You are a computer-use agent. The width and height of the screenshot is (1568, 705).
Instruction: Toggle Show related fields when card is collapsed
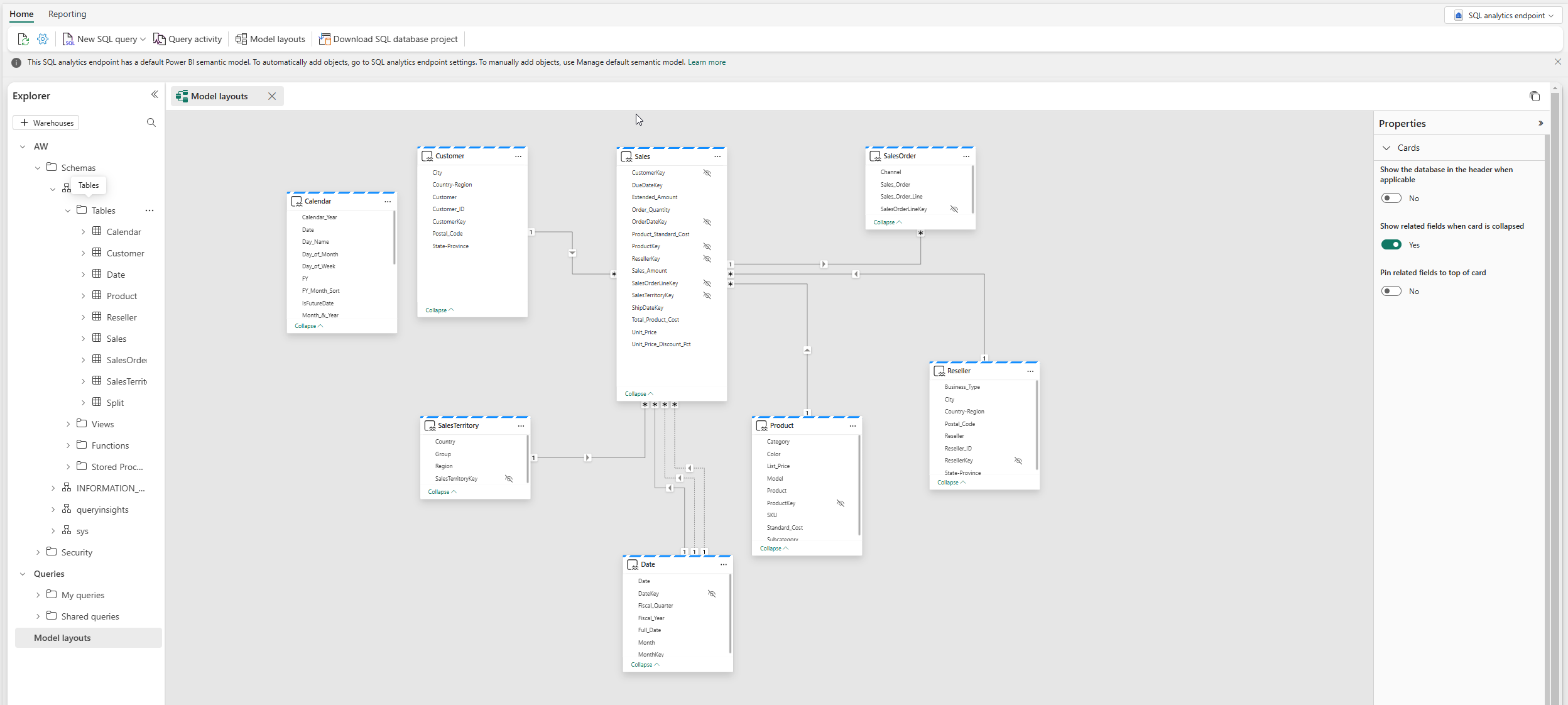click(1391, 244)
